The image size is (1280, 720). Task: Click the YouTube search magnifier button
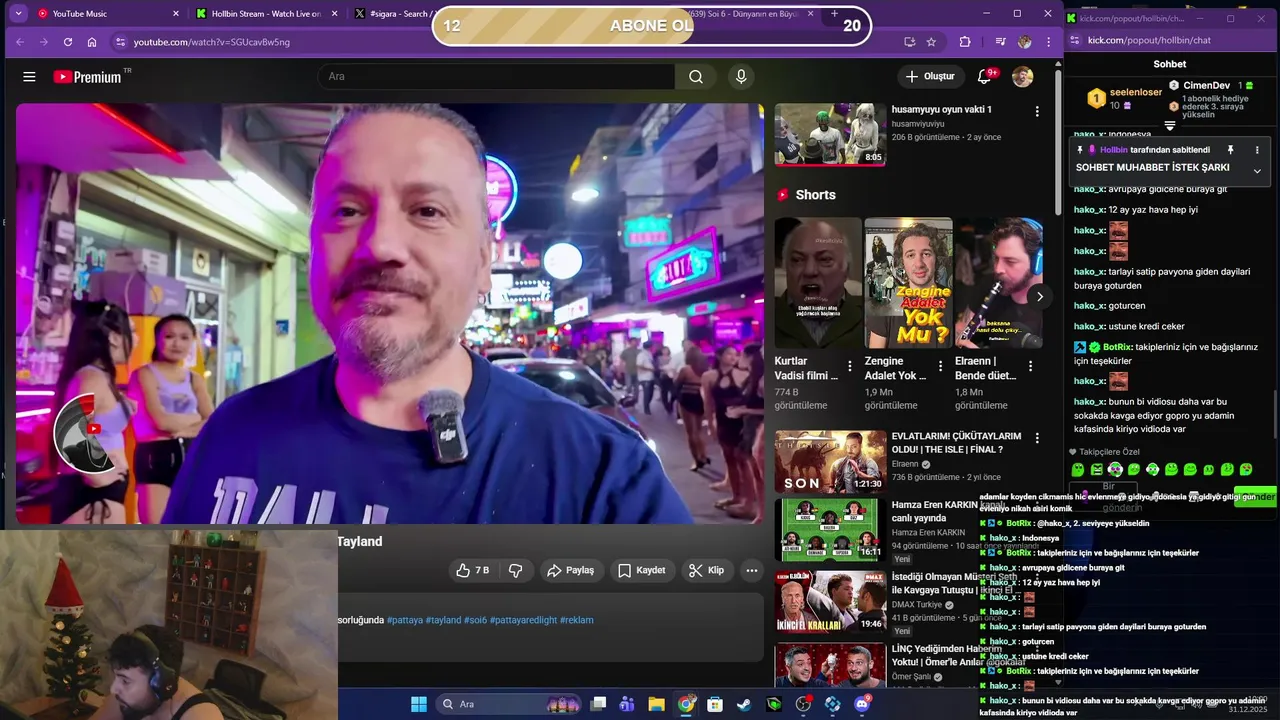696,77
